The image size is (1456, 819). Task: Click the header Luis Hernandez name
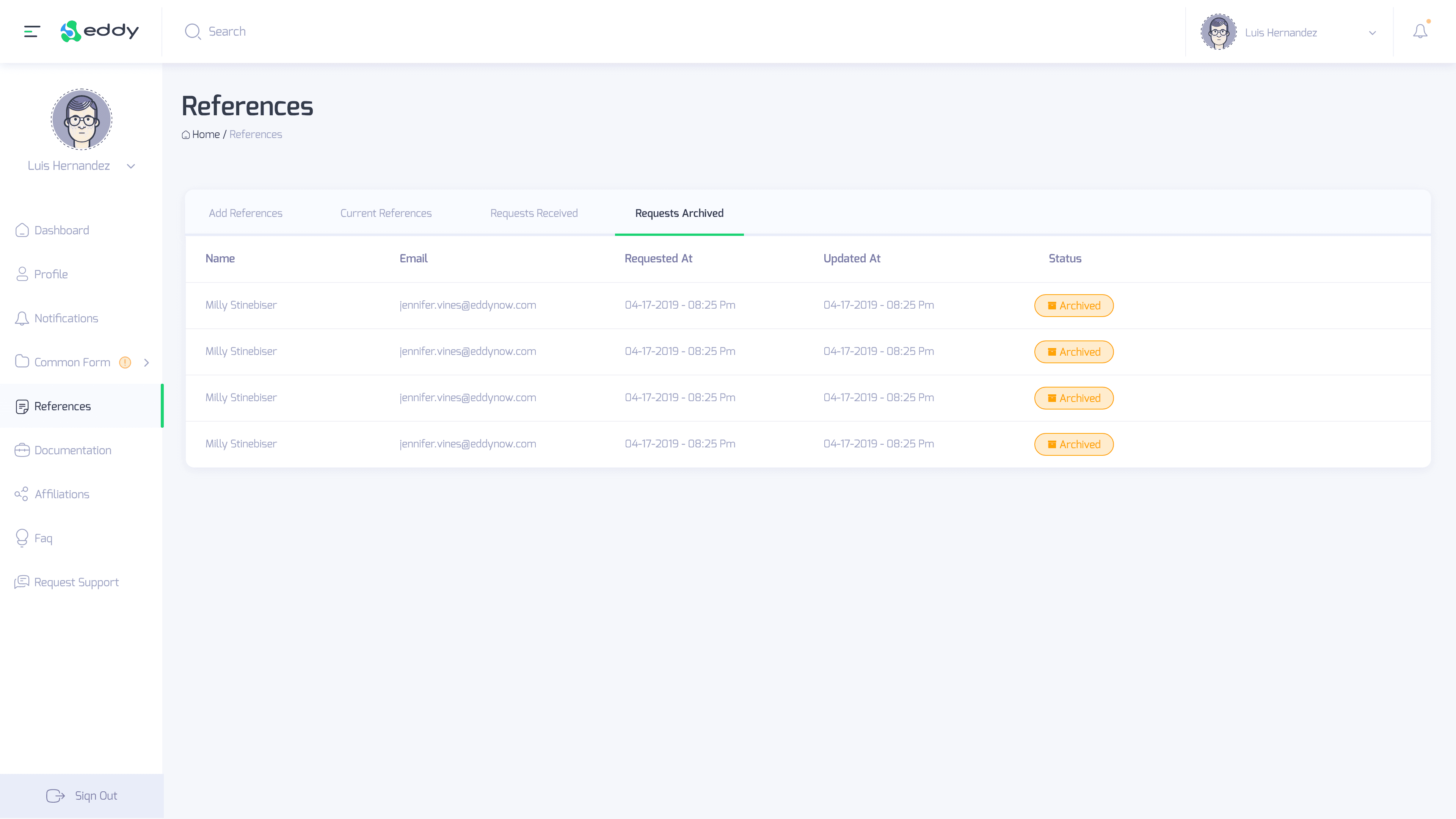(x=1281, y=33)
